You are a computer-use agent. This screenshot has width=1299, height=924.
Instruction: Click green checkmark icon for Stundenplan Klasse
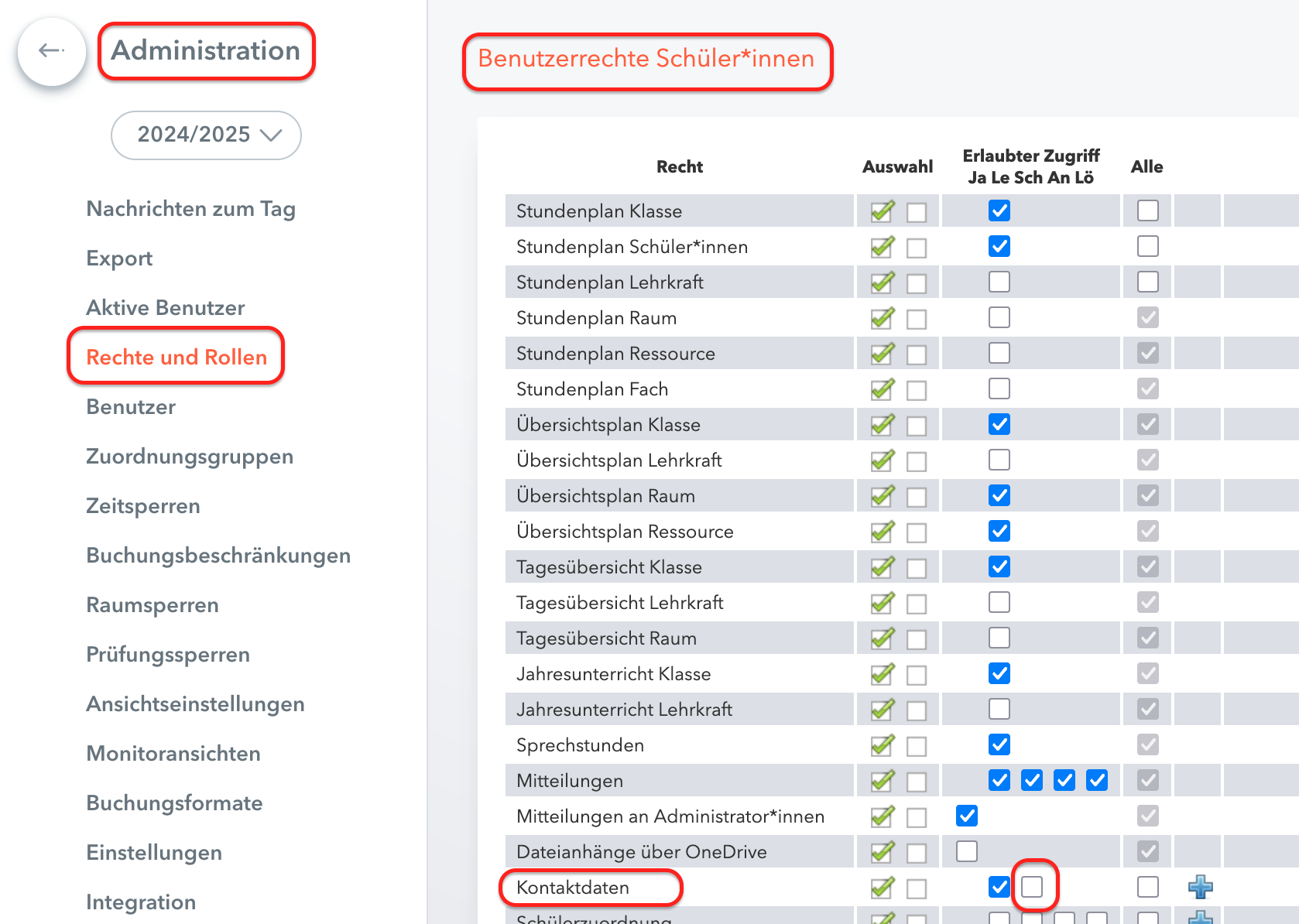[883, 211]
